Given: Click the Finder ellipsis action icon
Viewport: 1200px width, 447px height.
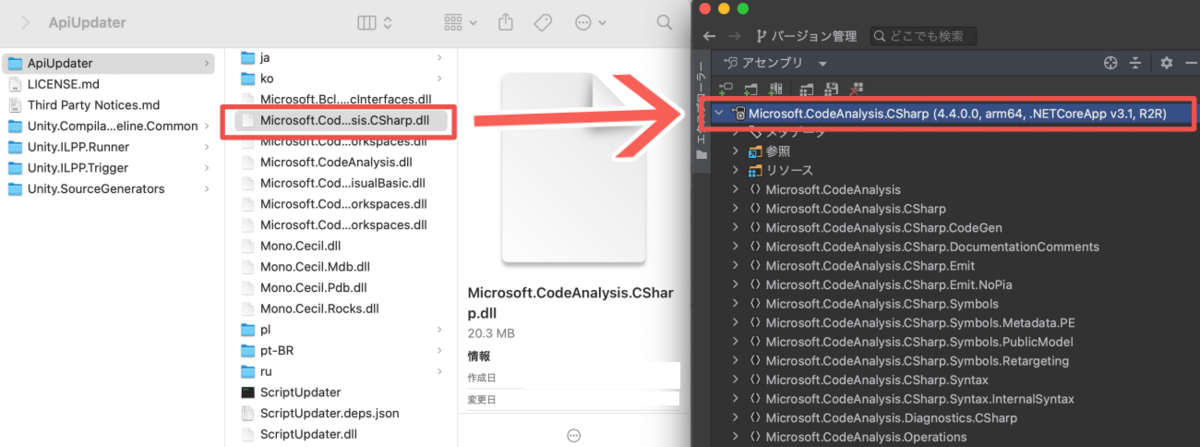Looking at the screenshot, I should (x=585, y=22).
